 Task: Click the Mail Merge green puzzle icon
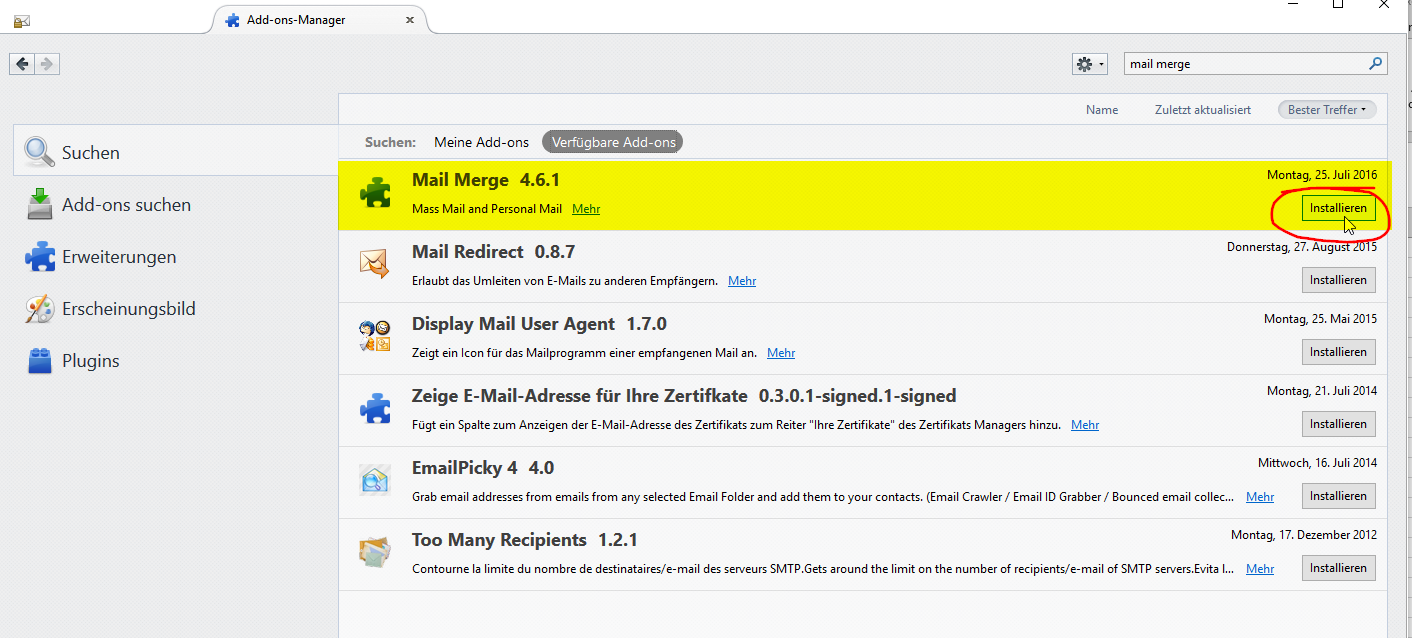[x=375, y=192]
